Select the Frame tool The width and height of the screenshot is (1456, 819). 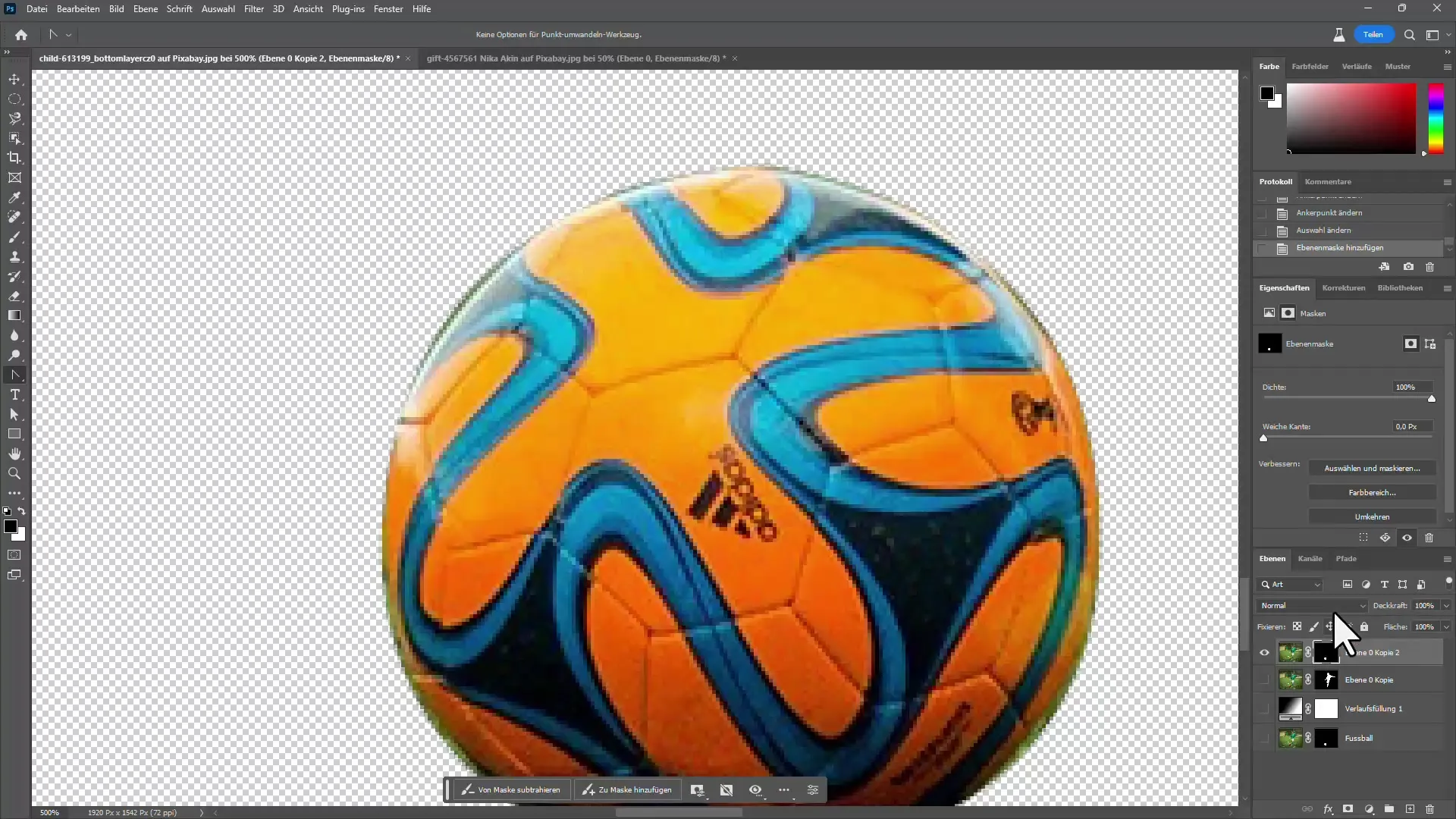(14, 178)
